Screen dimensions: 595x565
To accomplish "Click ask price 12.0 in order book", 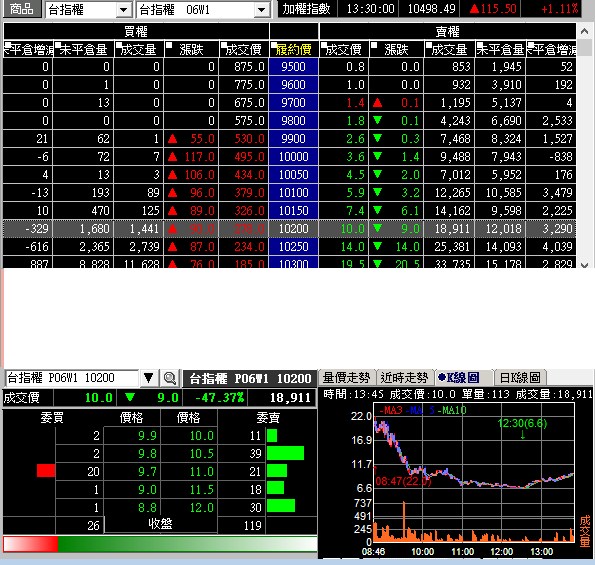I will [201, 508].
